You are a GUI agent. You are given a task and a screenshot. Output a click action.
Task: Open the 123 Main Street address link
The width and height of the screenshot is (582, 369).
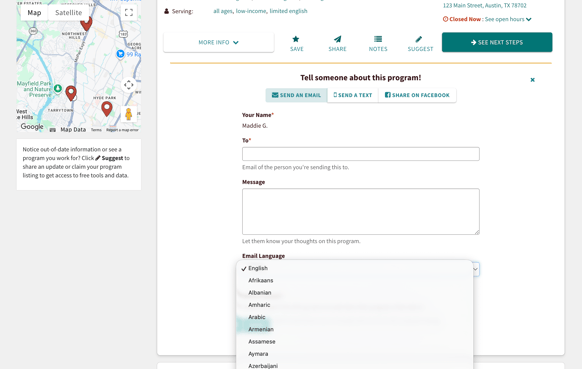pos(485,6)
